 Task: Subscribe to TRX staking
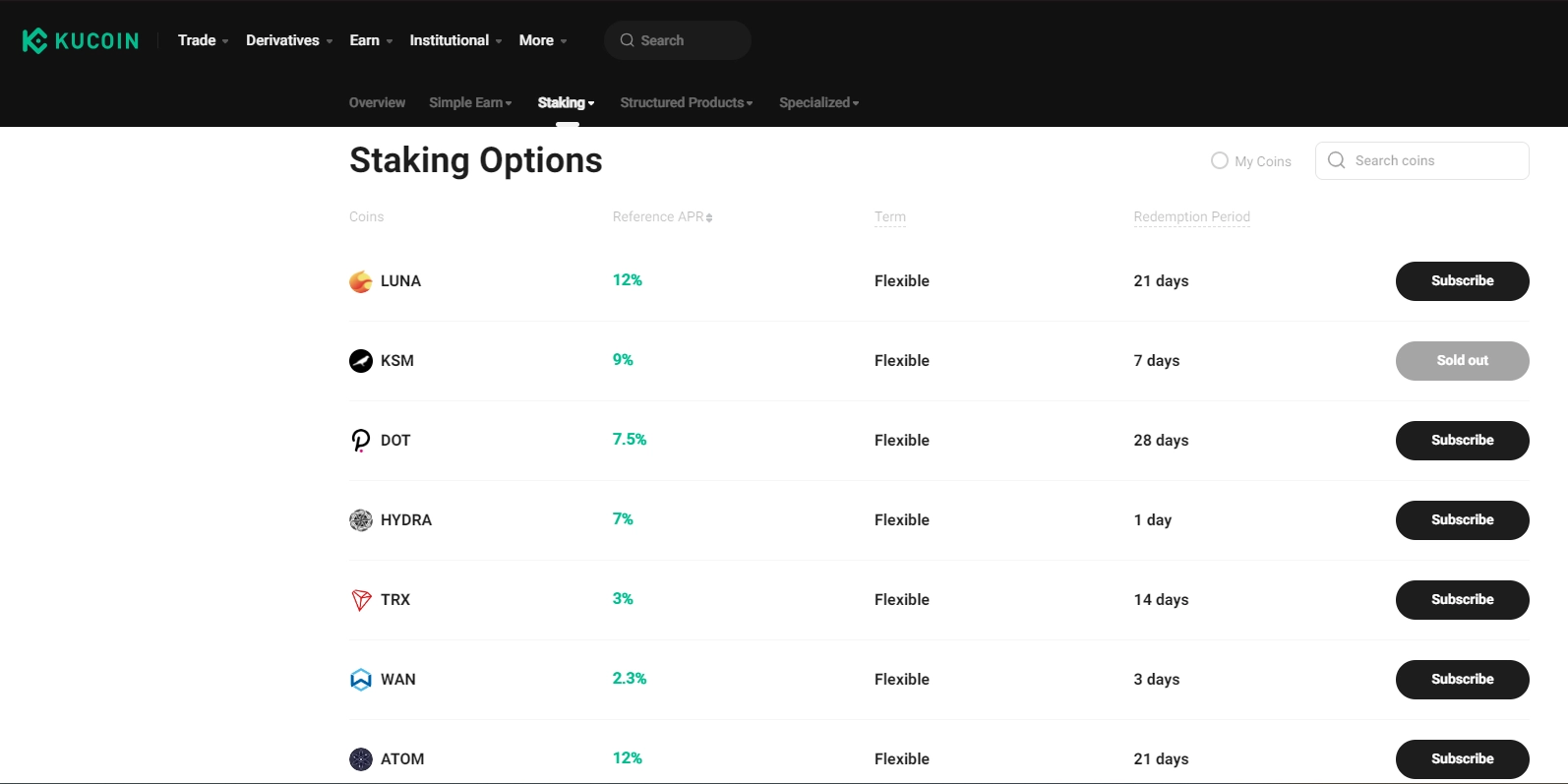[1462, 600]
